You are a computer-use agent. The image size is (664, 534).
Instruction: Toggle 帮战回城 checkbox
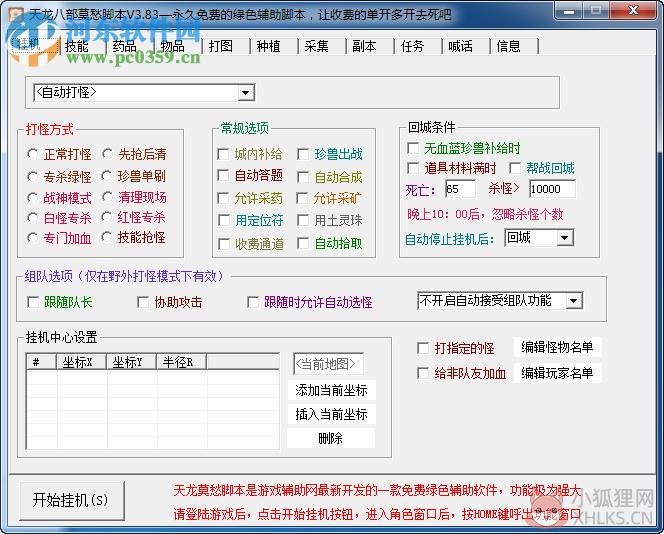515,168
